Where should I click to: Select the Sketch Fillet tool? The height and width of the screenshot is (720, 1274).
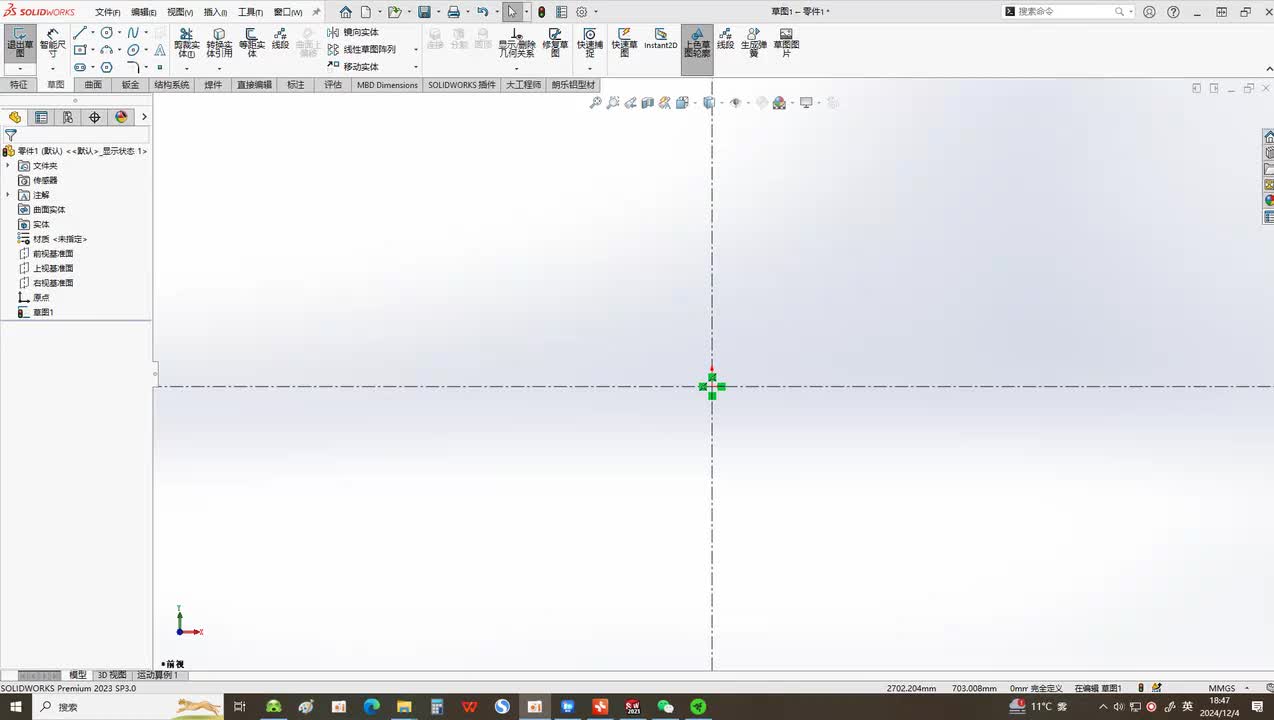click(133, 67)
